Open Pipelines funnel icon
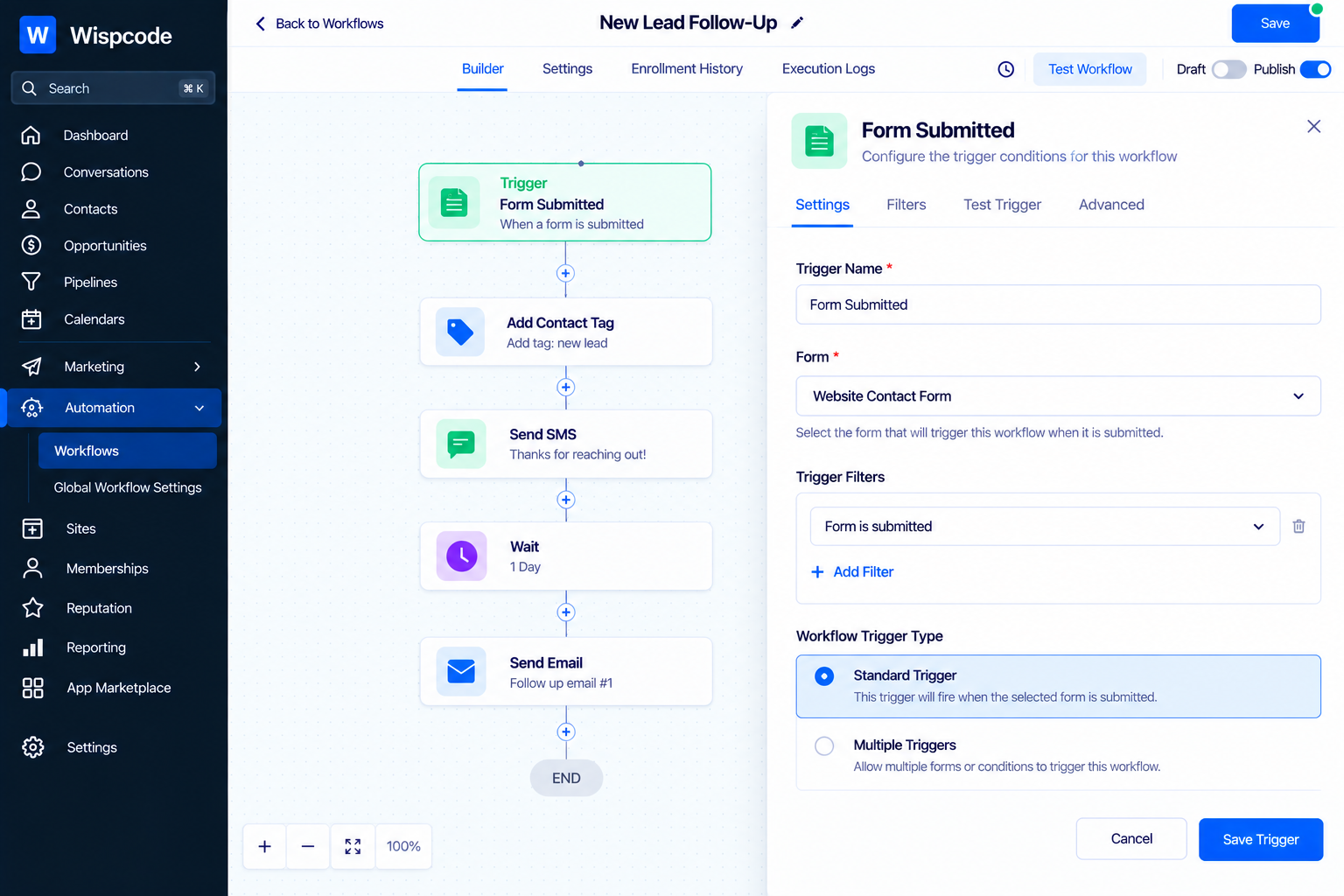1344x896 pixels. (x=31, y=282)
